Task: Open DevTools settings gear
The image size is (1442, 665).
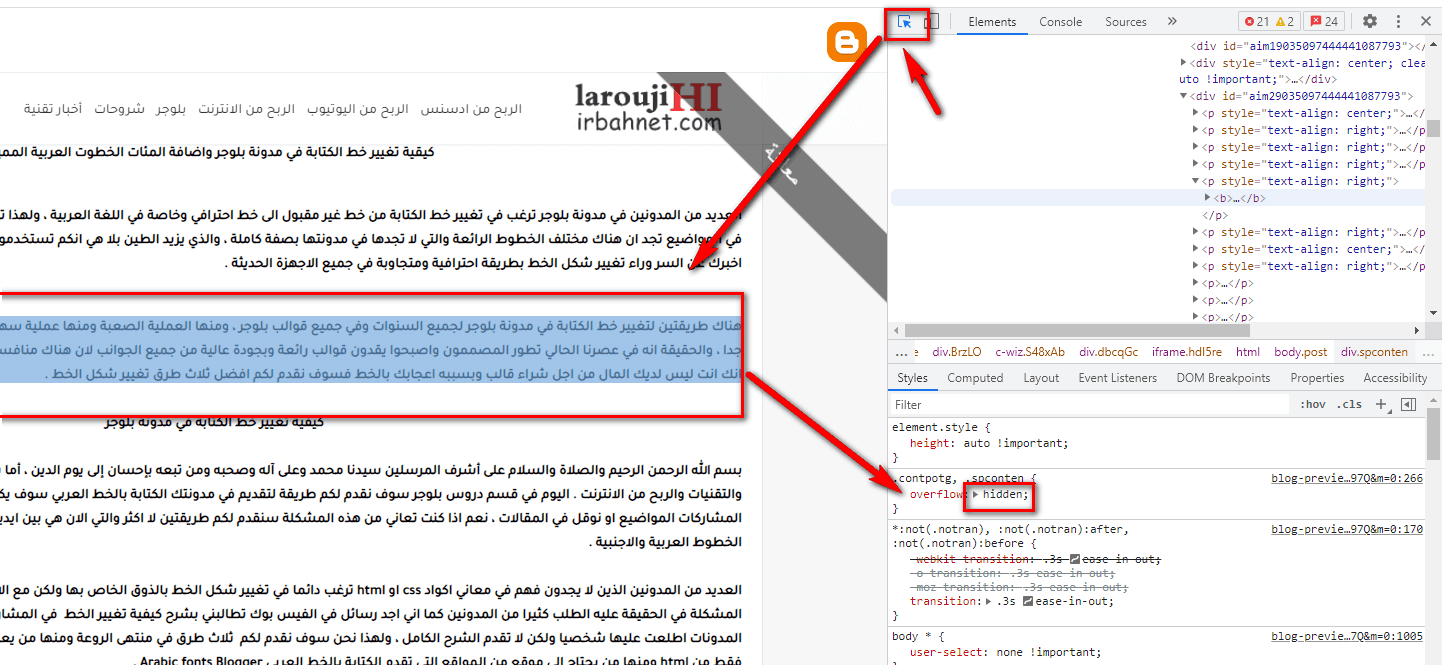Action: [1370, 22]
